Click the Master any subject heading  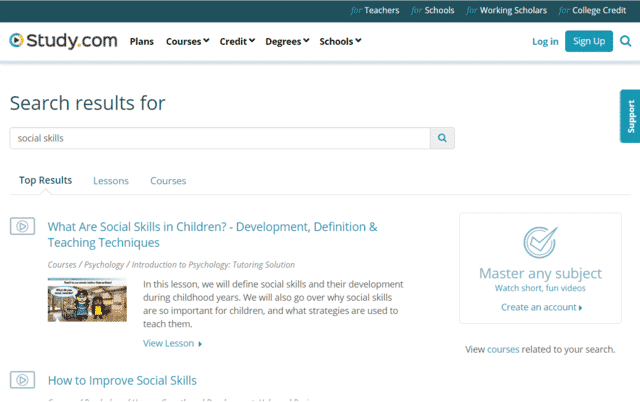(x=540, y=273)
